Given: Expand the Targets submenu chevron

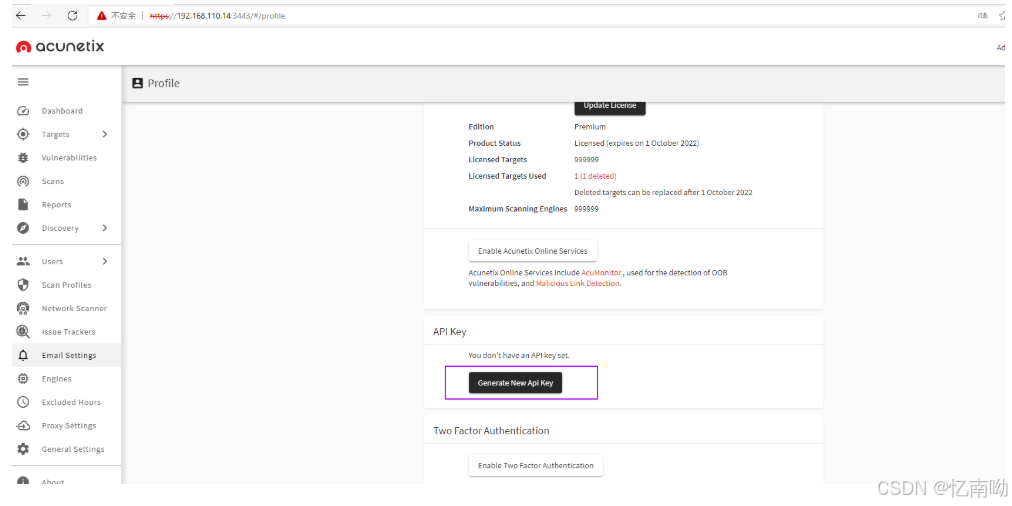Looking at the screenshot, I should coord(105,134).
